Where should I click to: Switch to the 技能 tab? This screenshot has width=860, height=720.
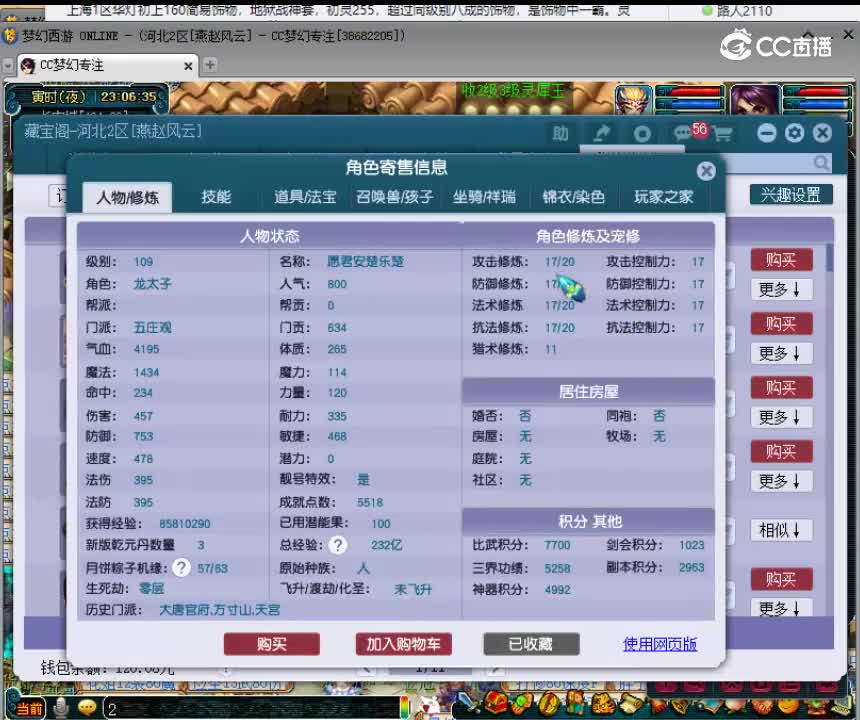point(216,197)
